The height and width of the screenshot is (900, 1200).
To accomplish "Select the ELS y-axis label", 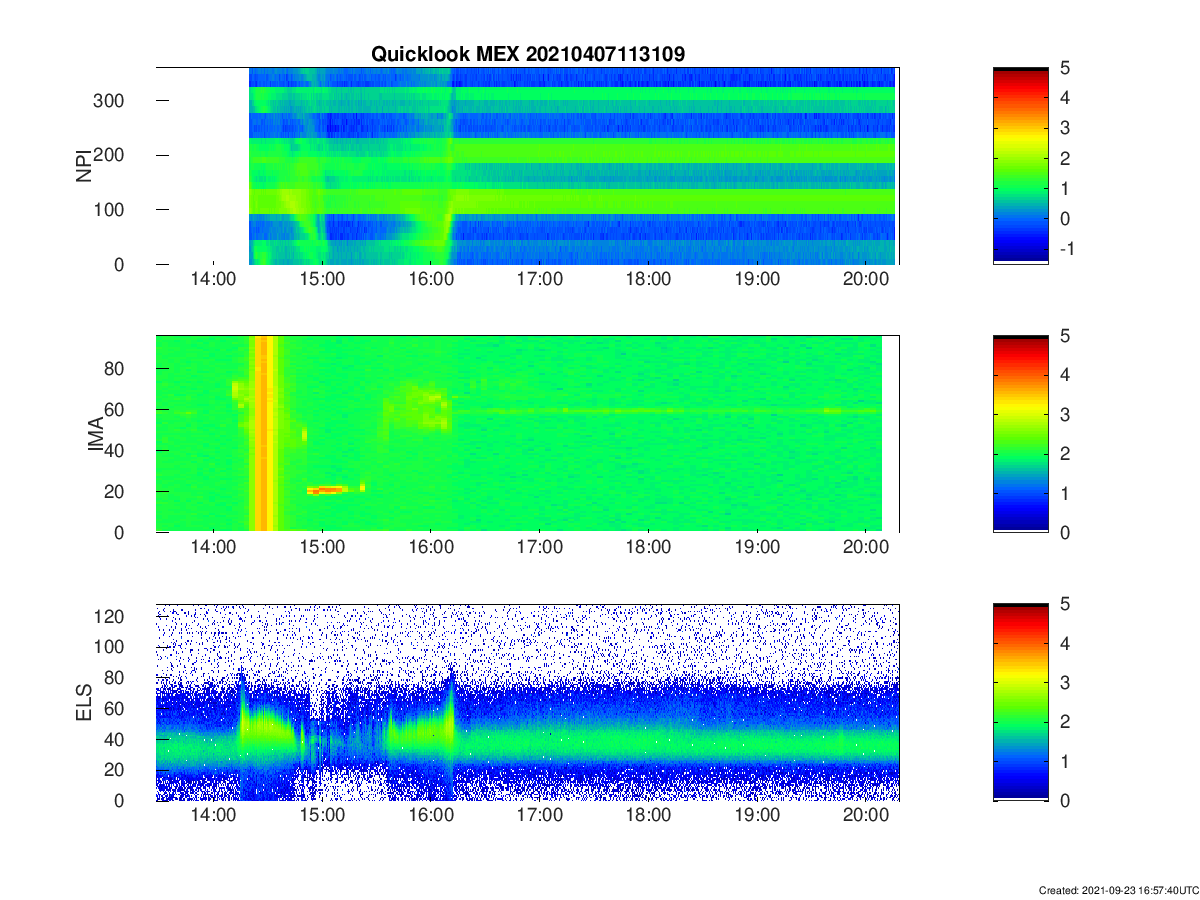I will click(84, 702).
